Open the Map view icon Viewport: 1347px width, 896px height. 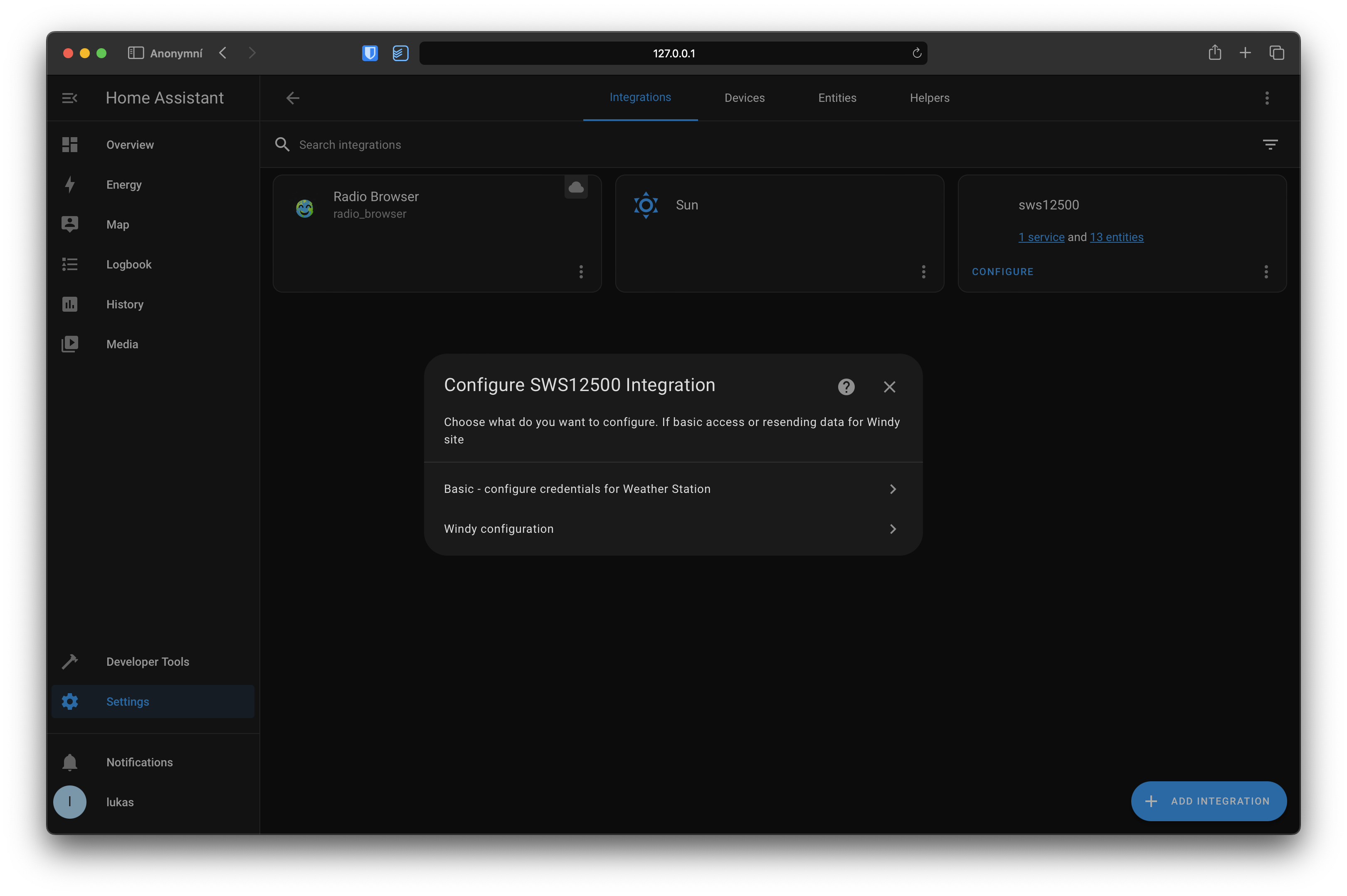coord(69,224)
